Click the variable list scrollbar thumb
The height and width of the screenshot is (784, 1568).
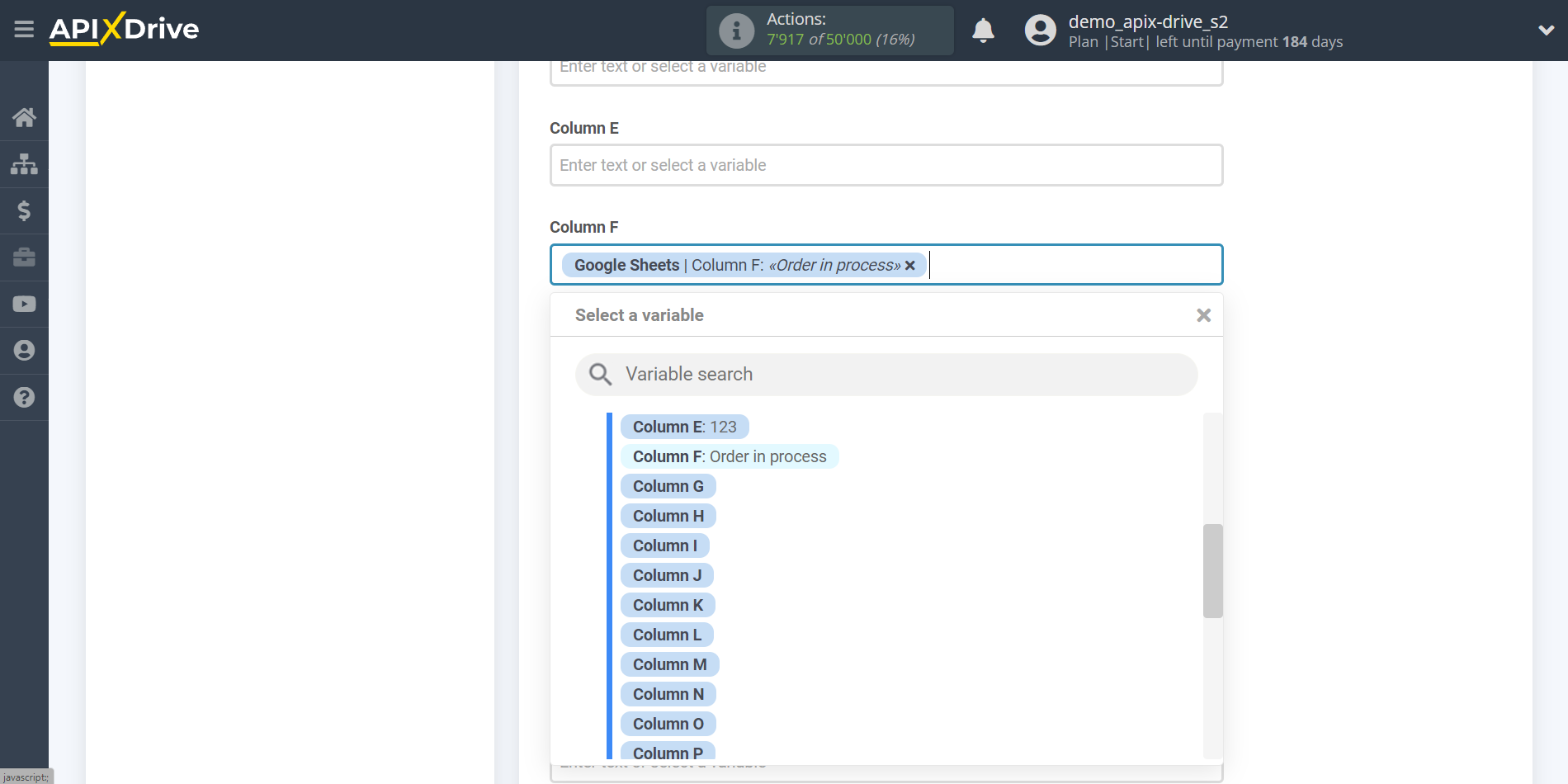(x=1212, y=571)
